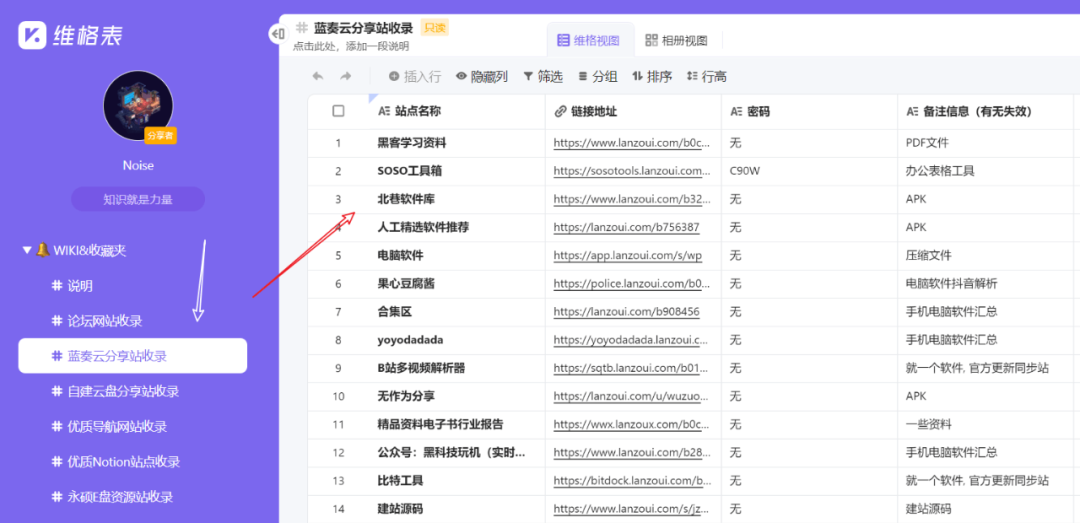The width and height of the screenshot is (1080, 523).
Task: Click the 备注信息（有无失效） column header
Action: [985, 111]
